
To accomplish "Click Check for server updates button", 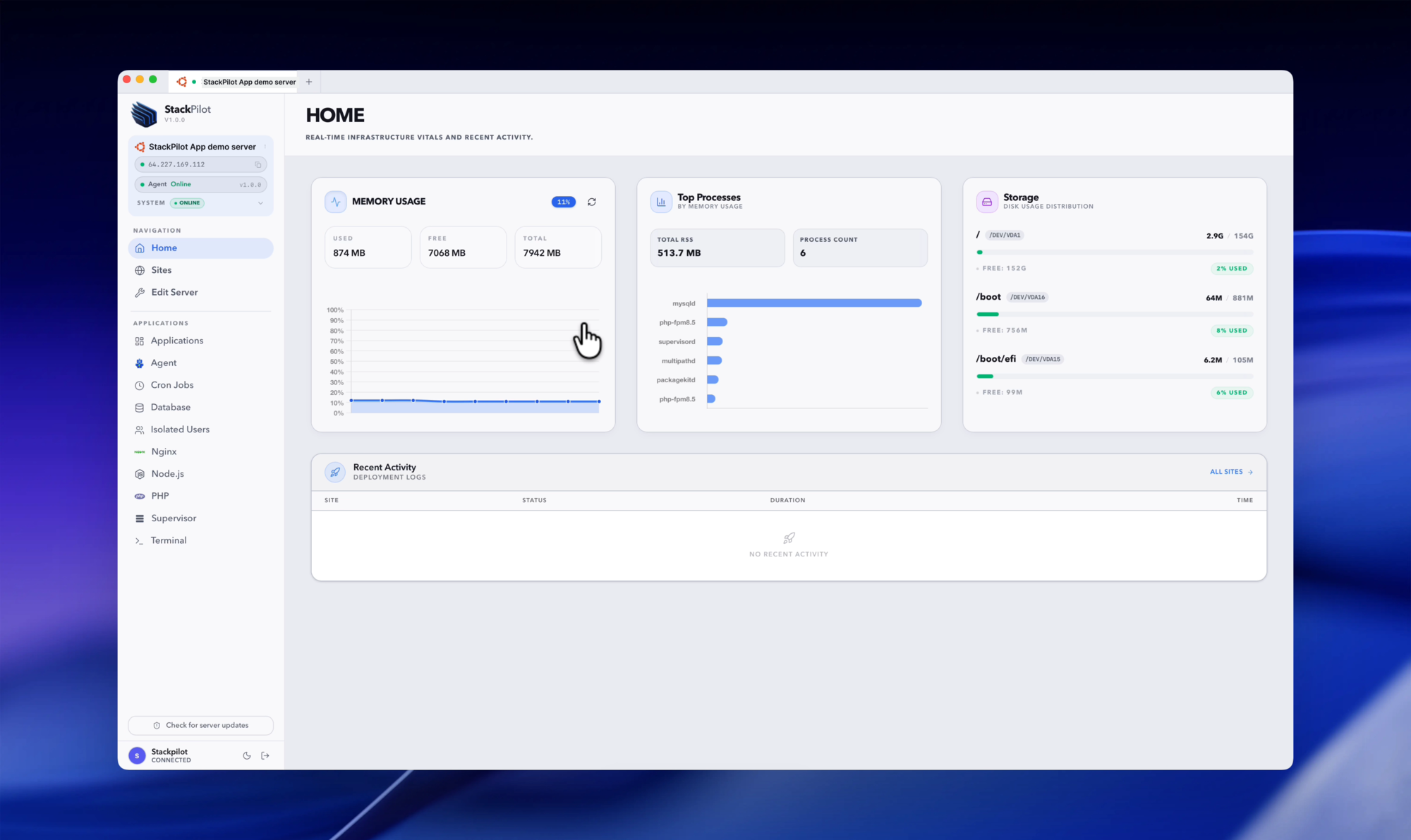I will (x=201, y=725).
